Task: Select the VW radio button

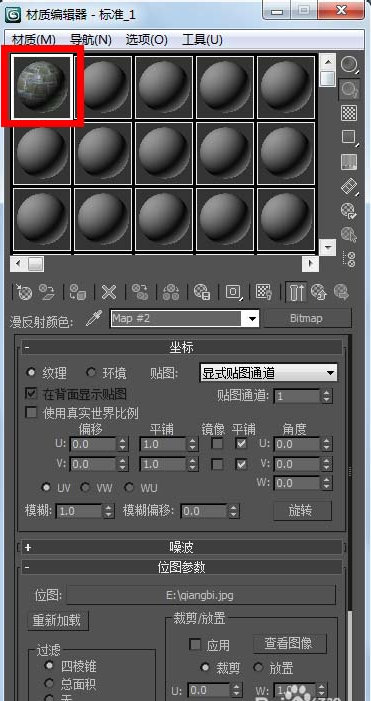Action: [85, 487]
